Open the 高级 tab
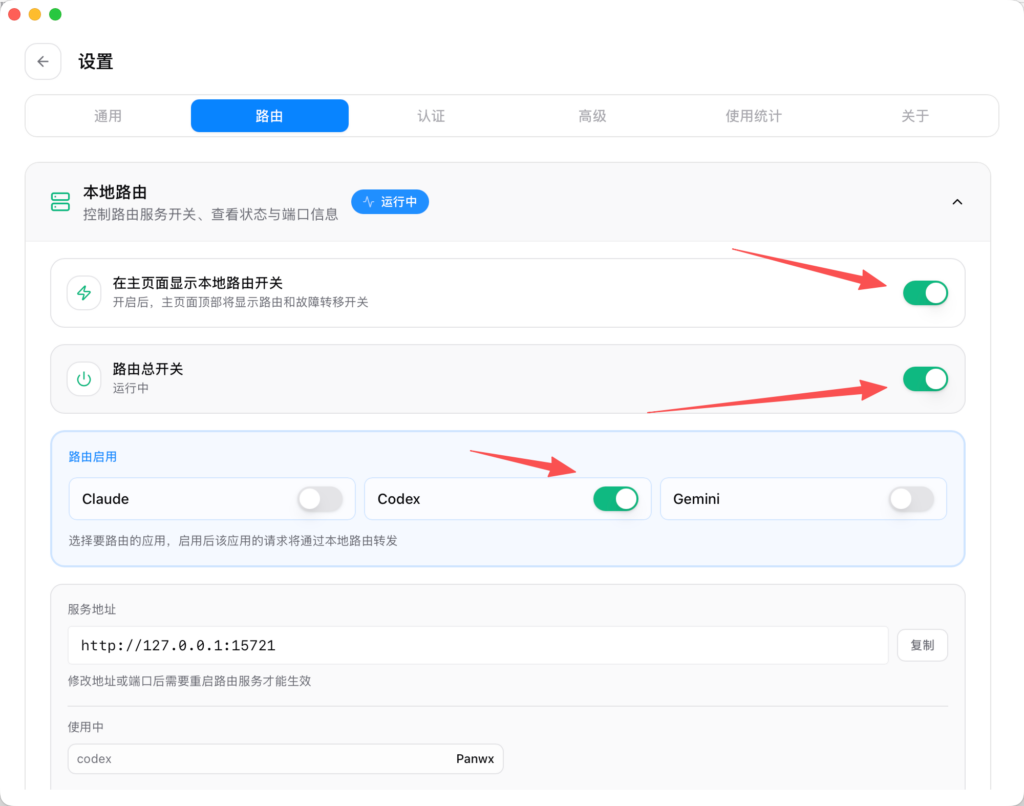 tap(592, 116)
